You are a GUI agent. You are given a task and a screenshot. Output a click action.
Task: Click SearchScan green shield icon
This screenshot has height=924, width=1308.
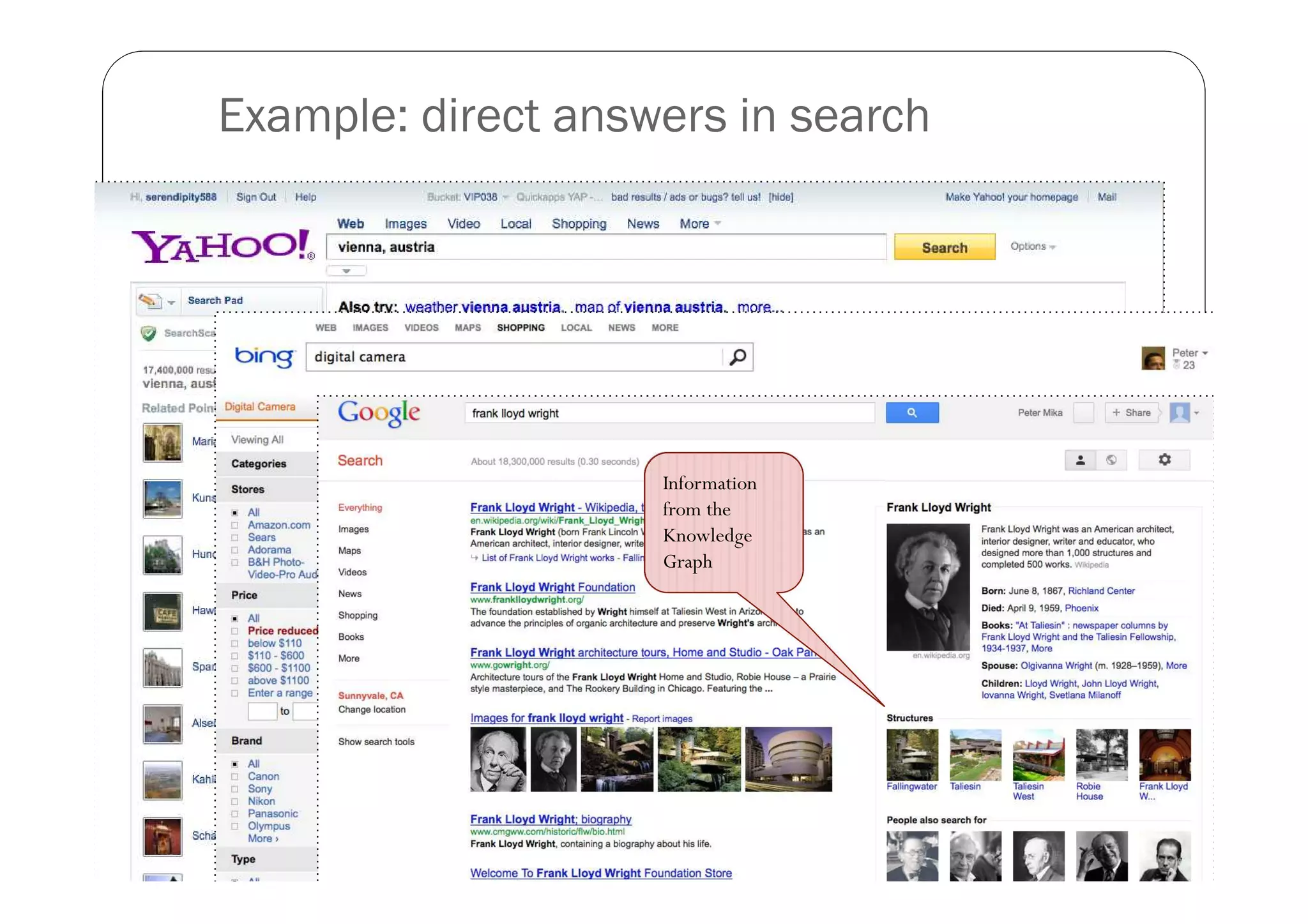[x=148, y=333]
